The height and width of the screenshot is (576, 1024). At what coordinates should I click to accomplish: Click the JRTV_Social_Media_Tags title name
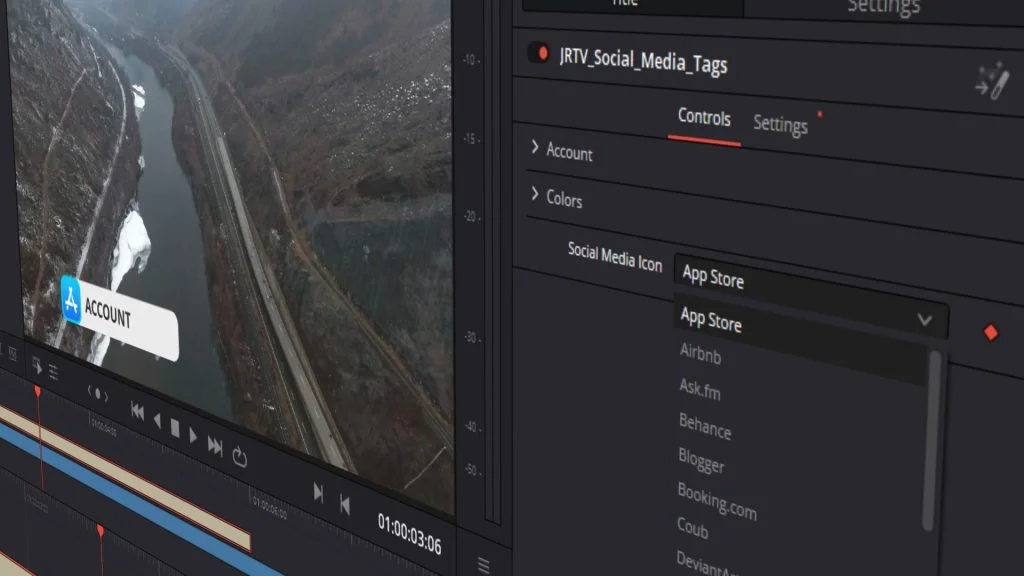click(643, 62)
